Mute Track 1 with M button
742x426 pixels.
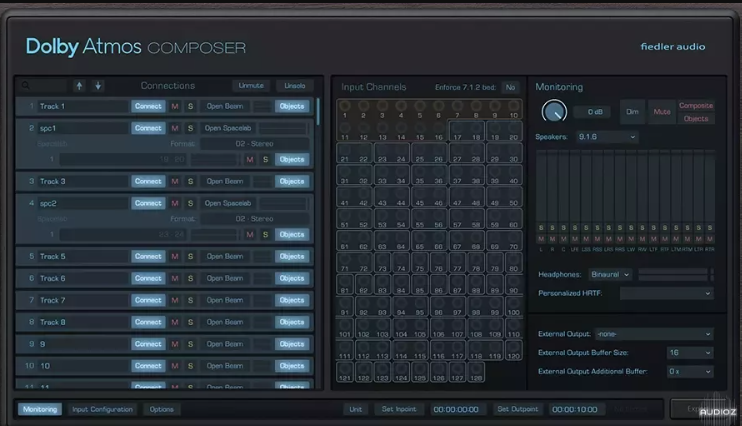175,106
